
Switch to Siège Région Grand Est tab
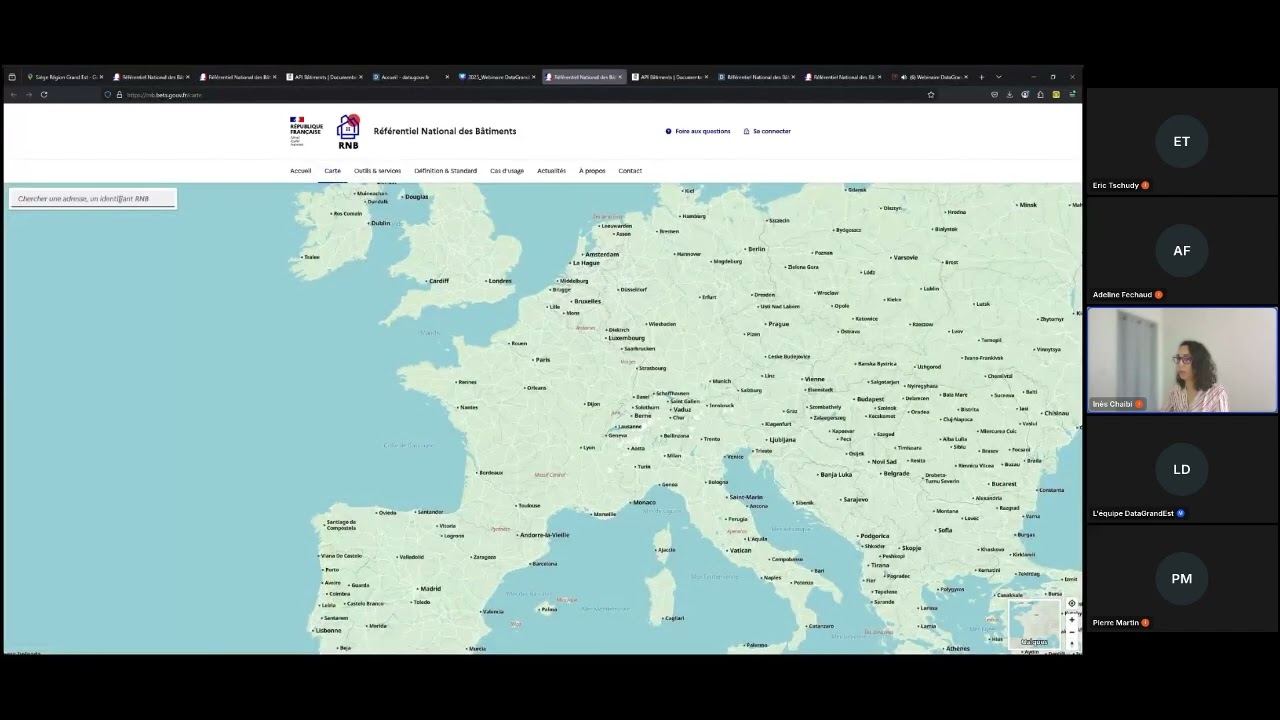65,77
